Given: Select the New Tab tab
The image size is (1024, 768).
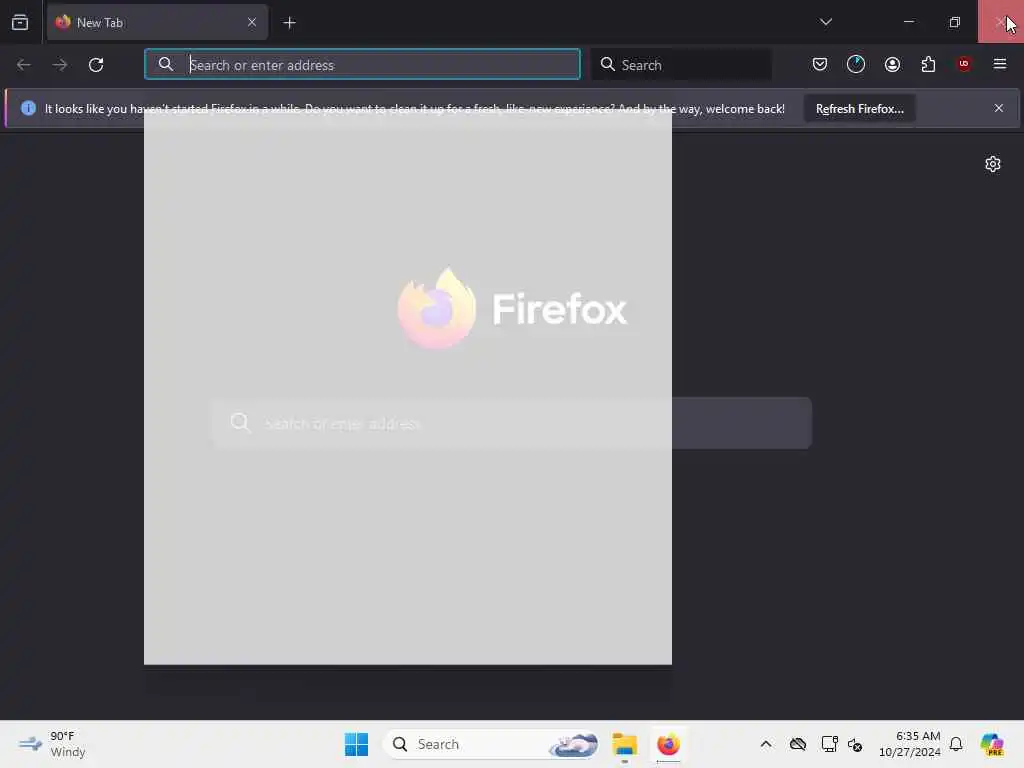Looking at the screenshot, I should (x=157, y=22).
